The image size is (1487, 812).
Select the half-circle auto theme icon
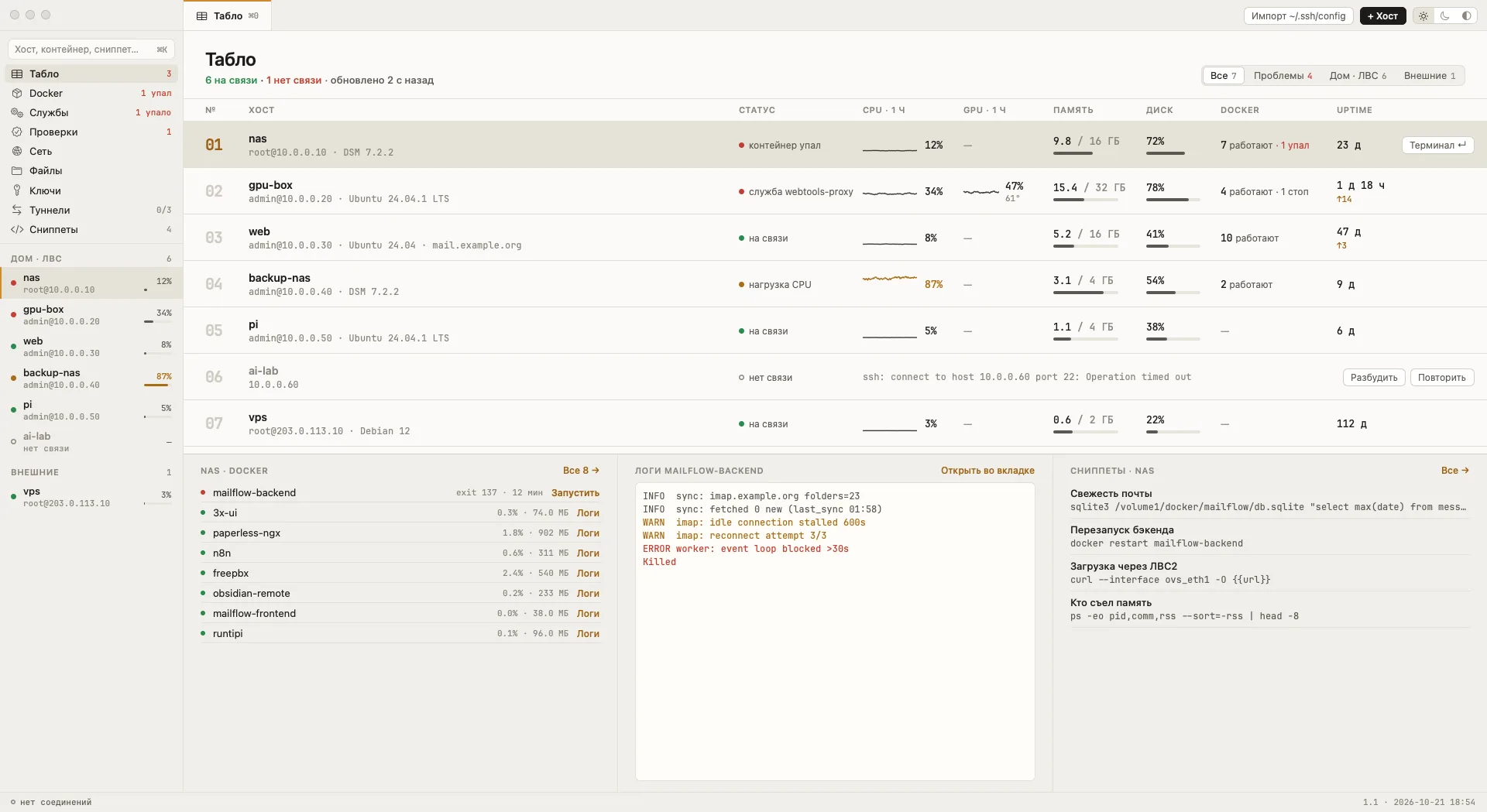[1467, 15]
